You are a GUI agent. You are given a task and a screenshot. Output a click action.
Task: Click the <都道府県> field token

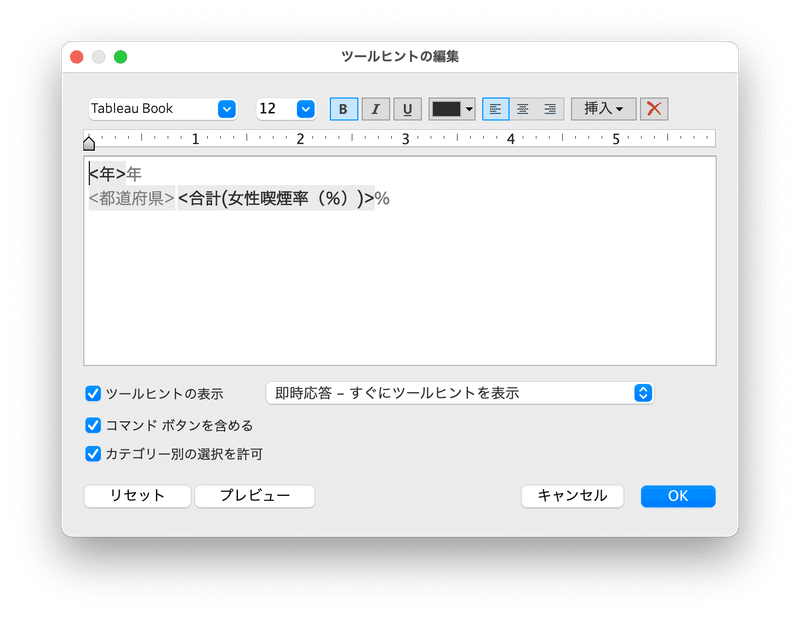click(132, 198)
